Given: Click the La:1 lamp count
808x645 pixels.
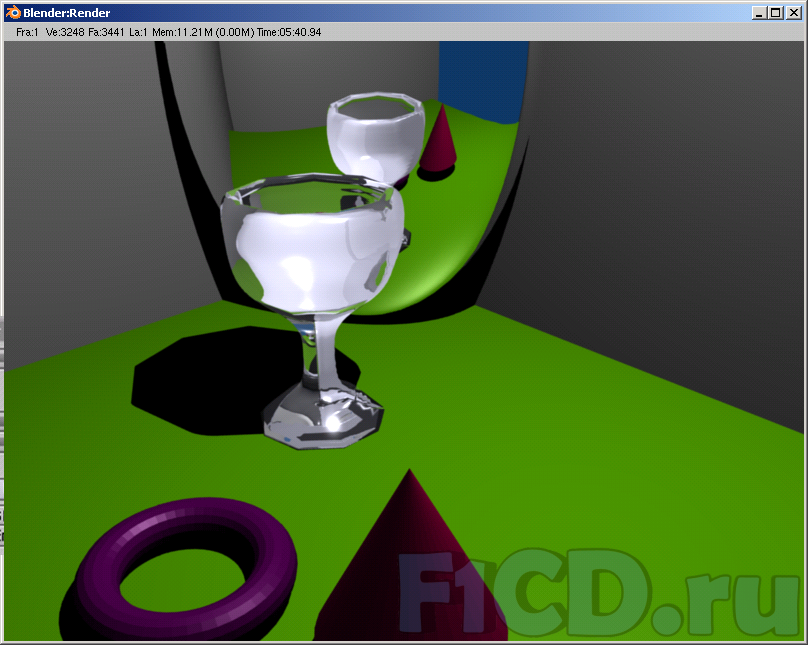Looking at the screenshot, I should (138, 32).
